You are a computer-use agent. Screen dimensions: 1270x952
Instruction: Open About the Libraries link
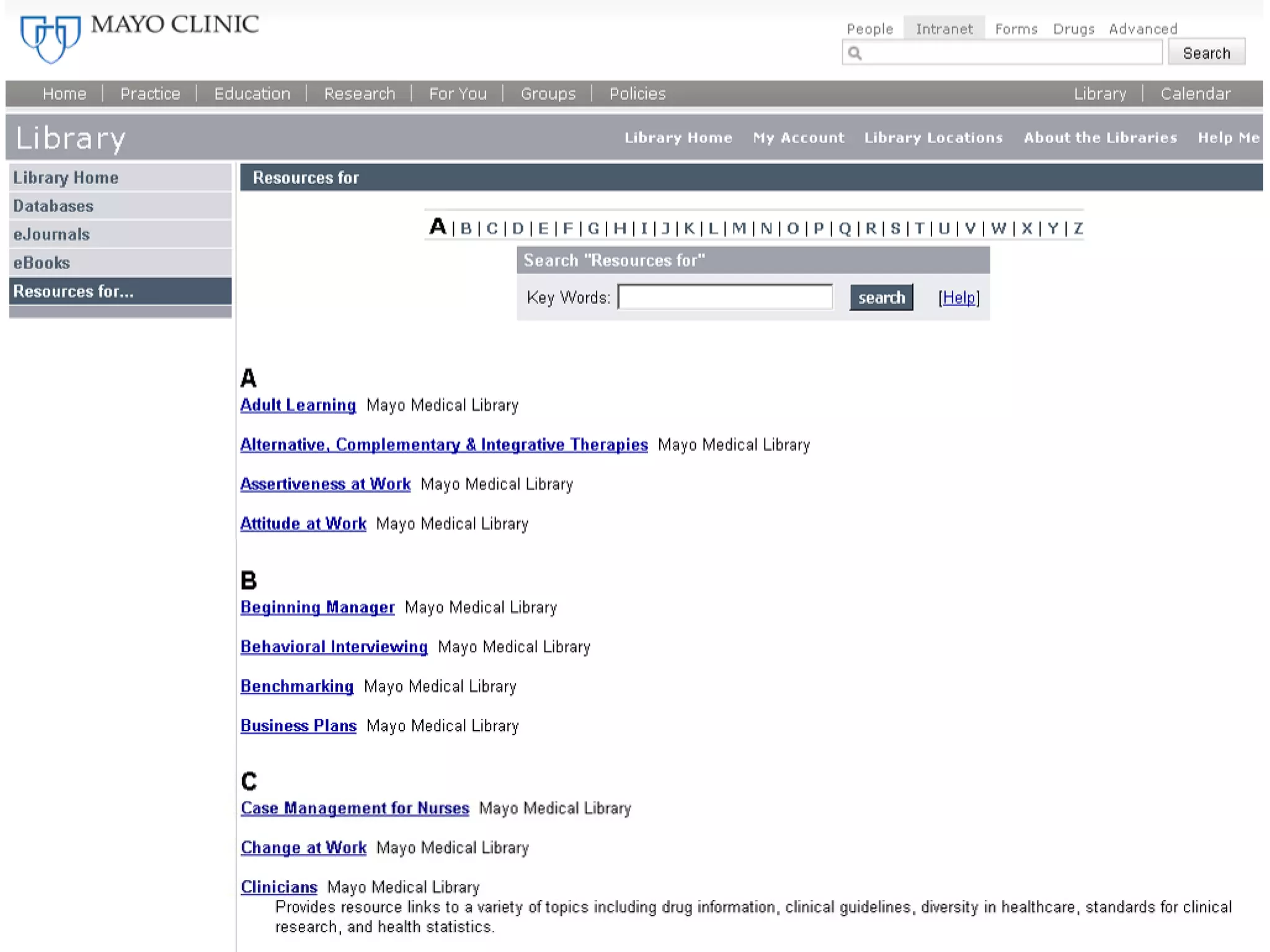click(1100, 138)
